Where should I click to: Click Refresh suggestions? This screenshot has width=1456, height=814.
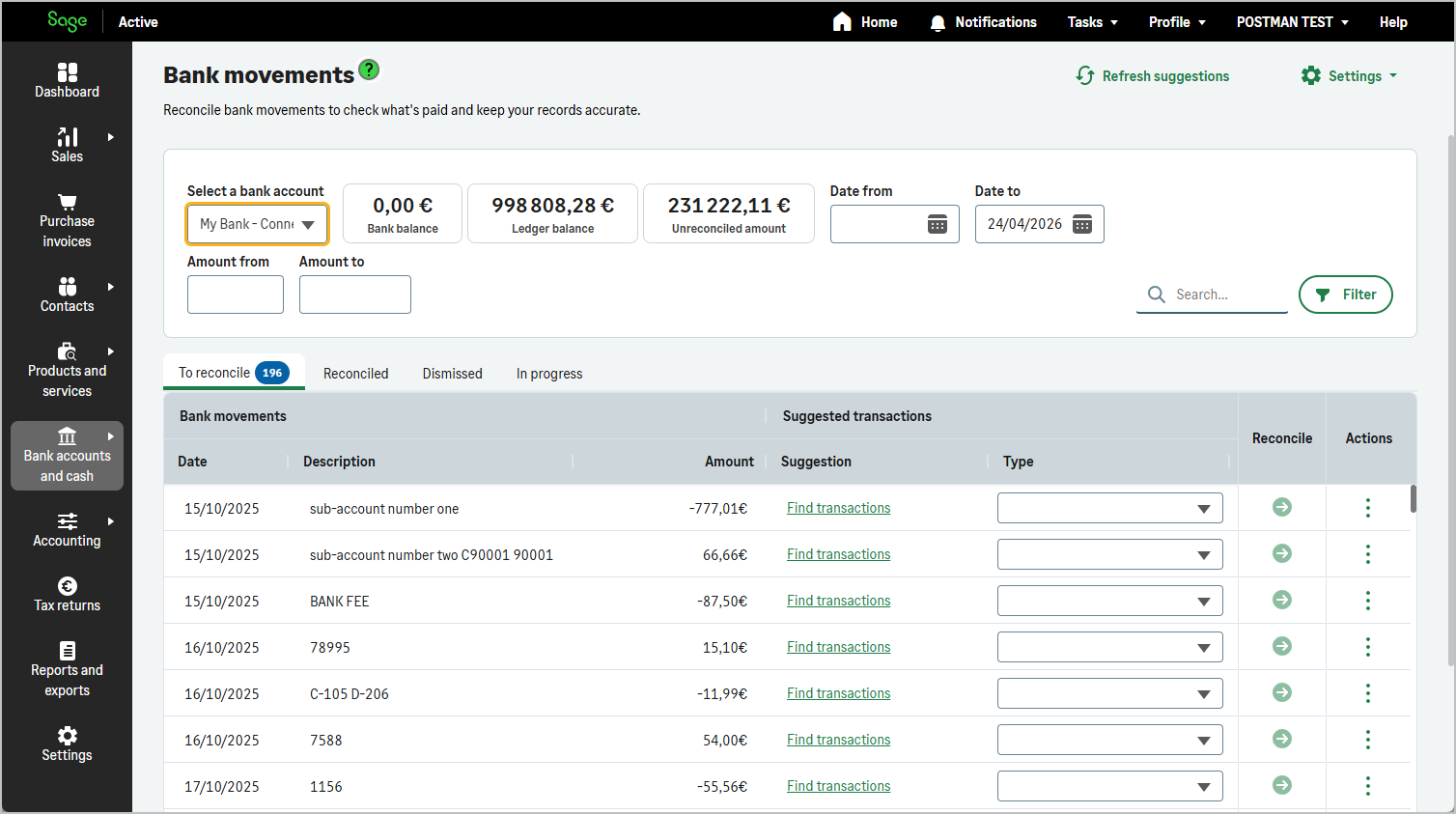[1153, 76]
